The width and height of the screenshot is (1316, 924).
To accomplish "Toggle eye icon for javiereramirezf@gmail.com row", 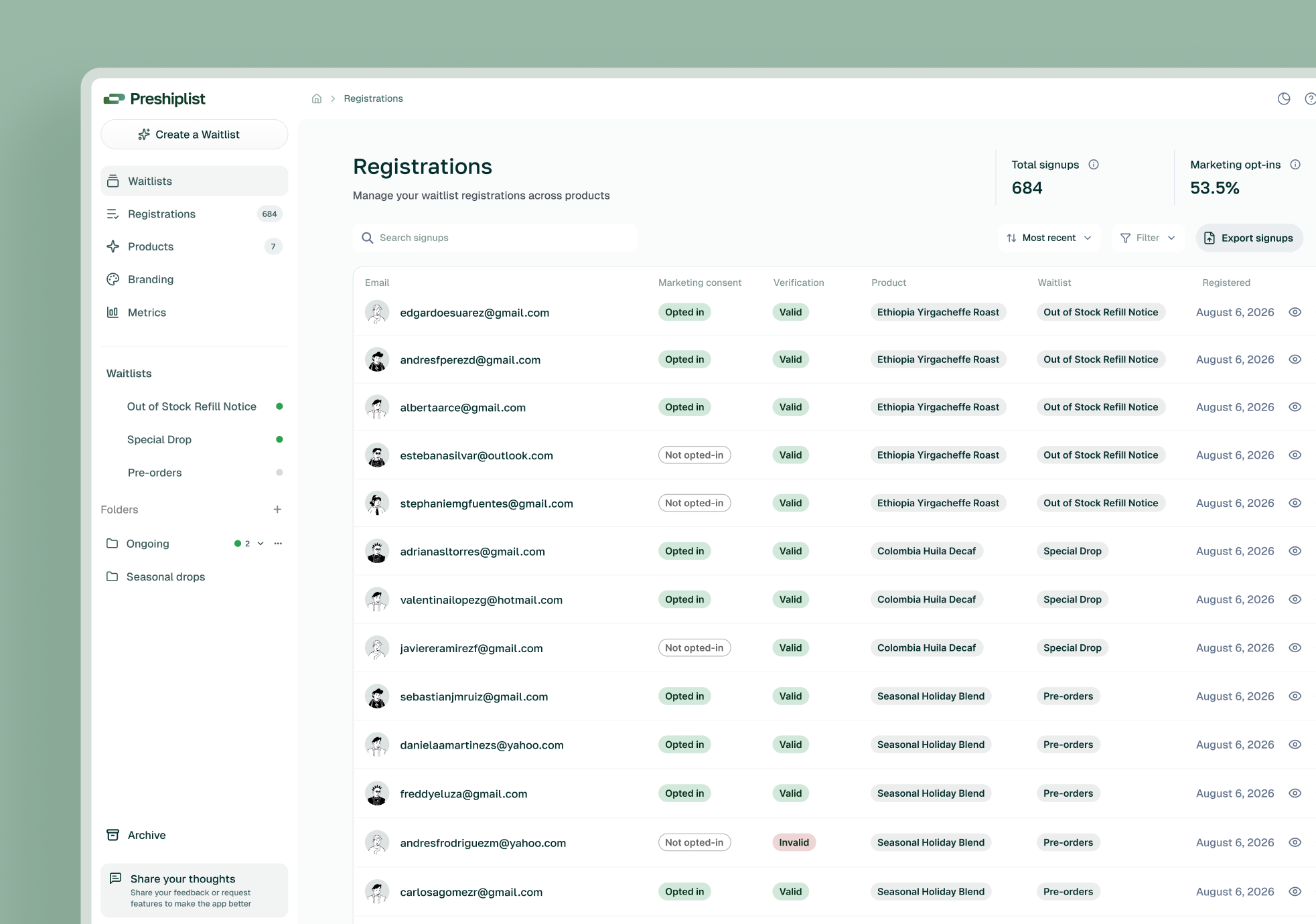I will (1295, 648).
